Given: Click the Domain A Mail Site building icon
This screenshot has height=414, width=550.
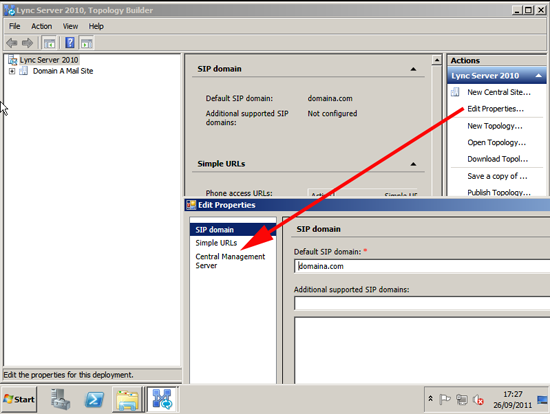Looking at the screenshot, I should click(24, 71).
